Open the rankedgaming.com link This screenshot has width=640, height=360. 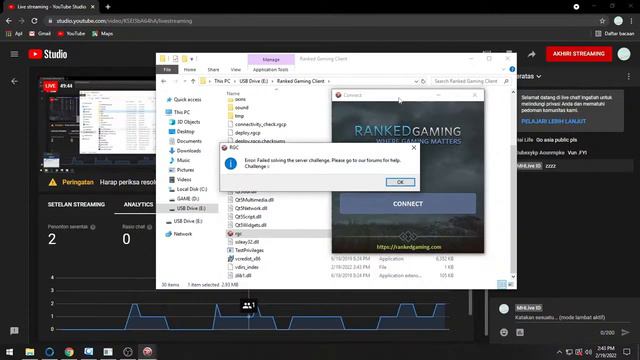[x=409, y=247]
